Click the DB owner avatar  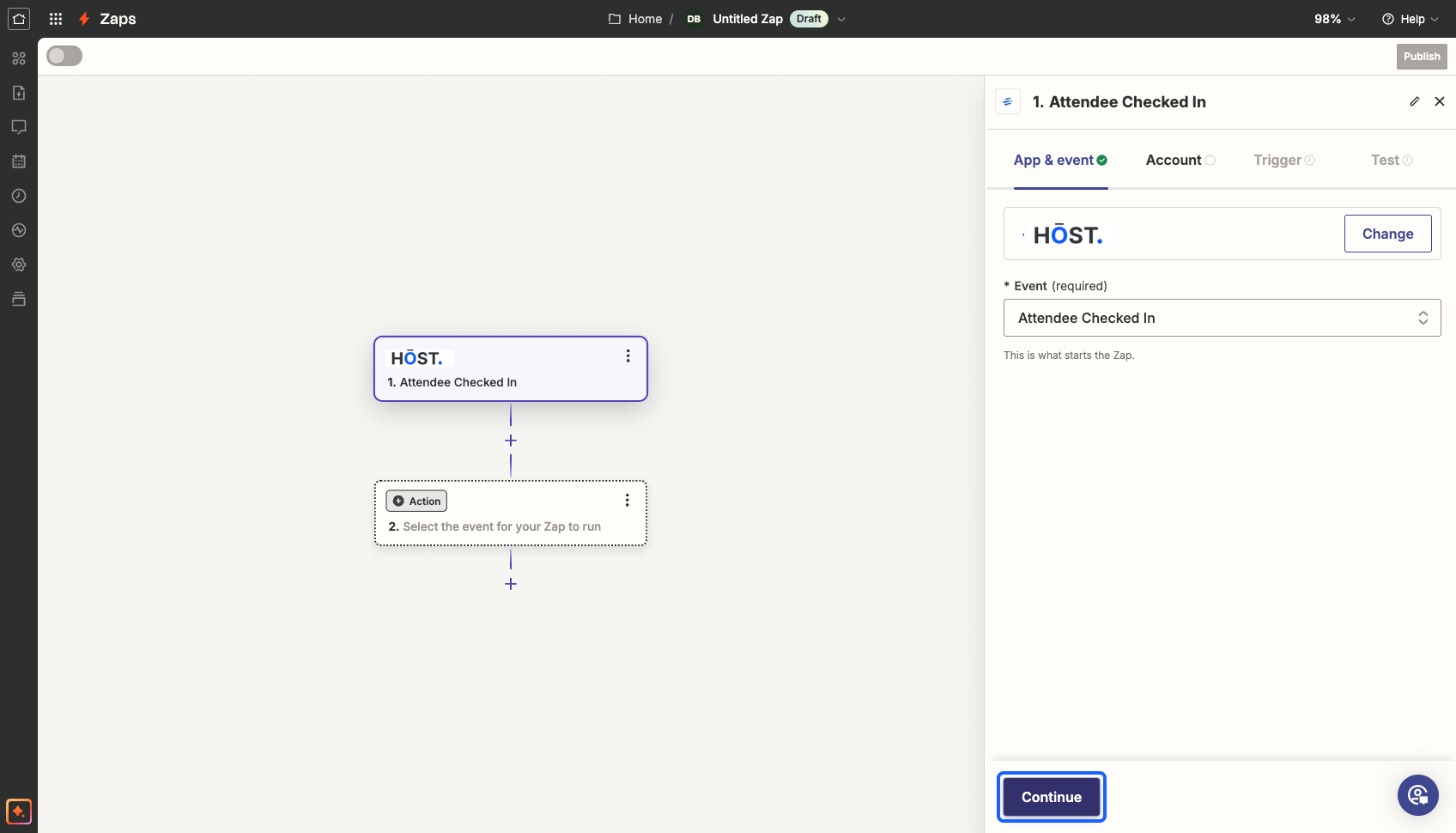[694, 19]
